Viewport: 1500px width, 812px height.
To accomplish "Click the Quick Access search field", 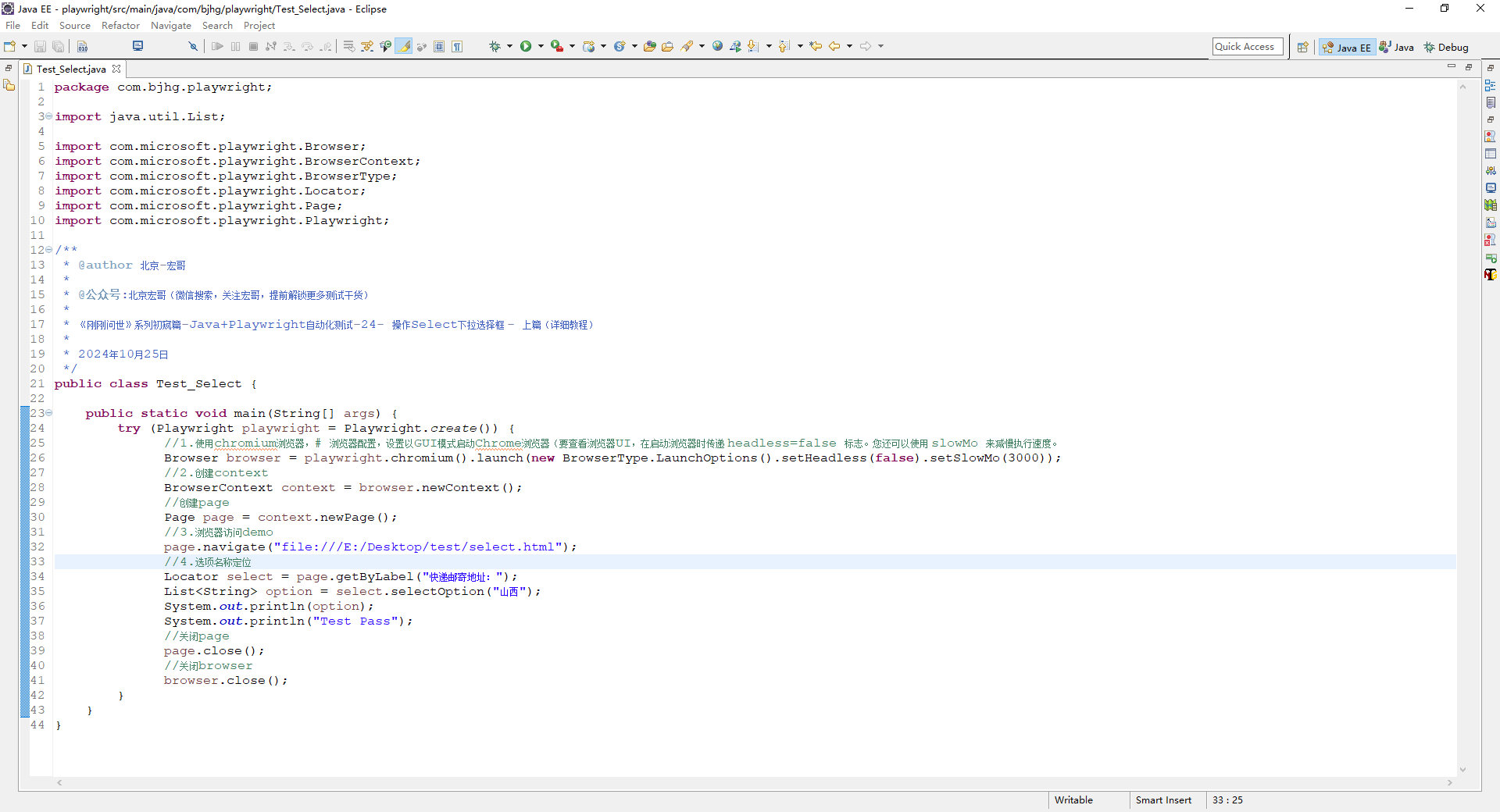I will pyautogui.click(x=1247, y=47).
